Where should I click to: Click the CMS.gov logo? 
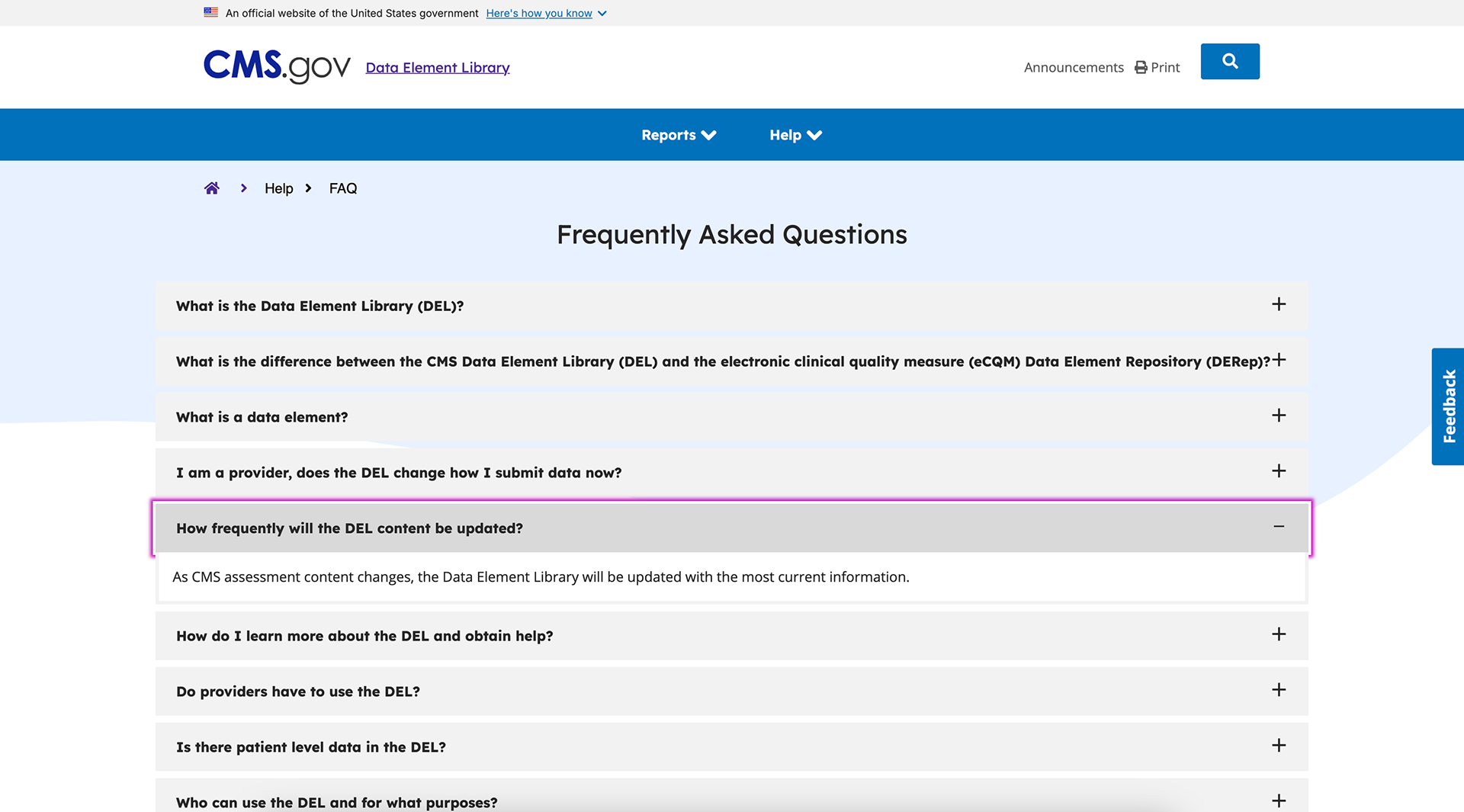[x=277, y=67]
